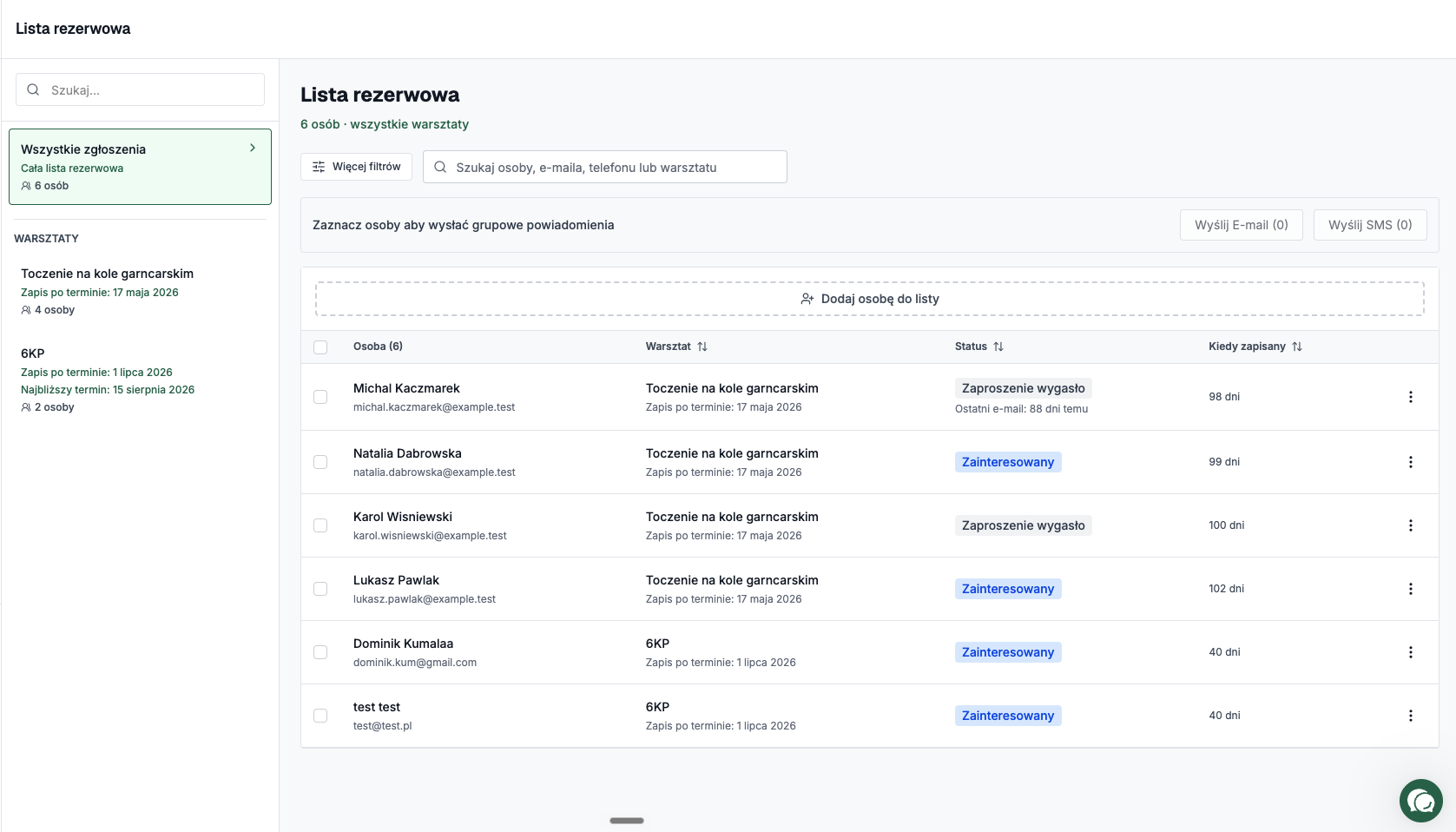1456x832 pixels.
Task: Click Dodaj osobę do listy
Action: point(870,299)
